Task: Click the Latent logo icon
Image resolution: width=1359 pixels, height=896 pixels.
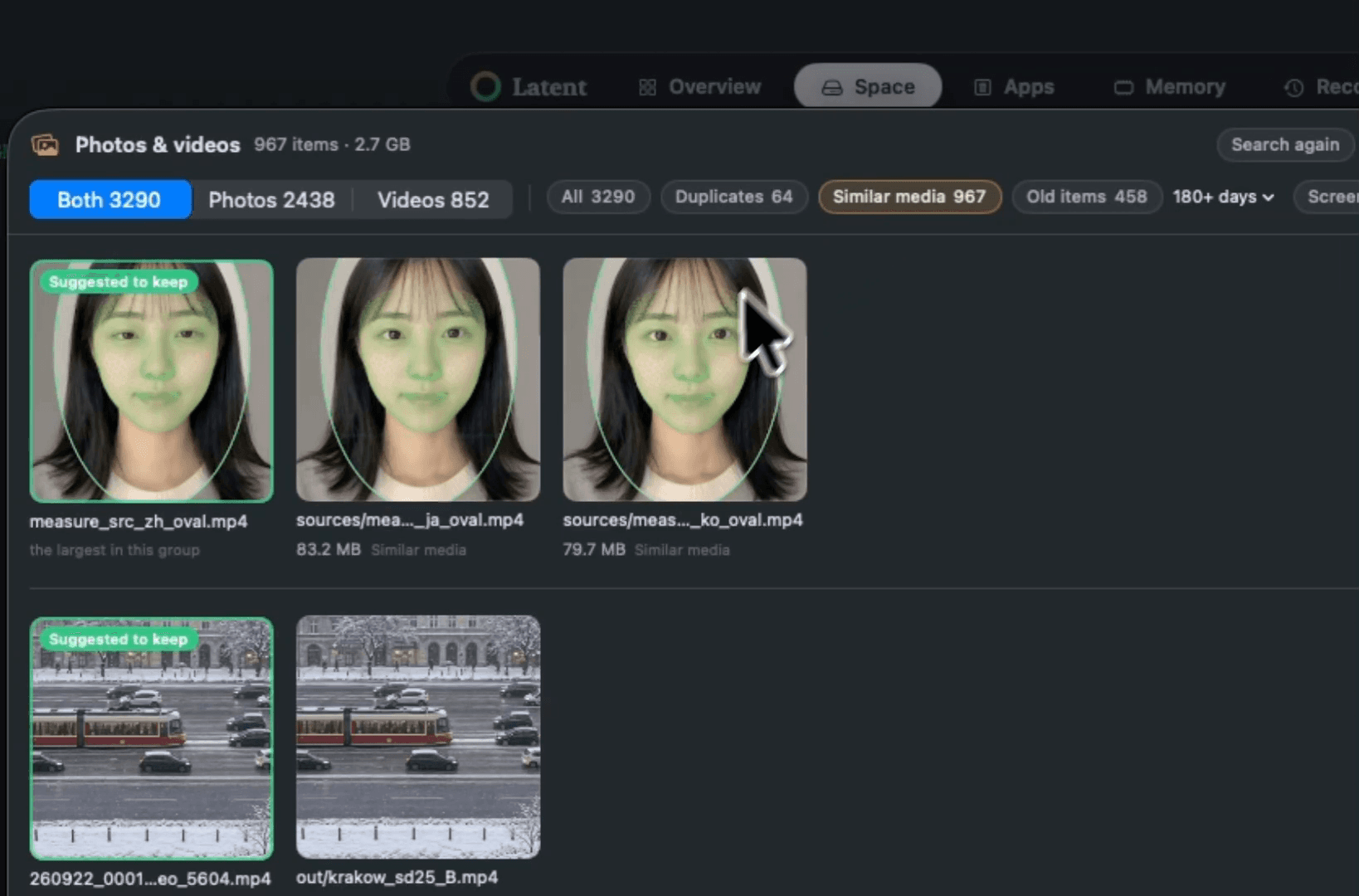Action: [x=485, y=86]
